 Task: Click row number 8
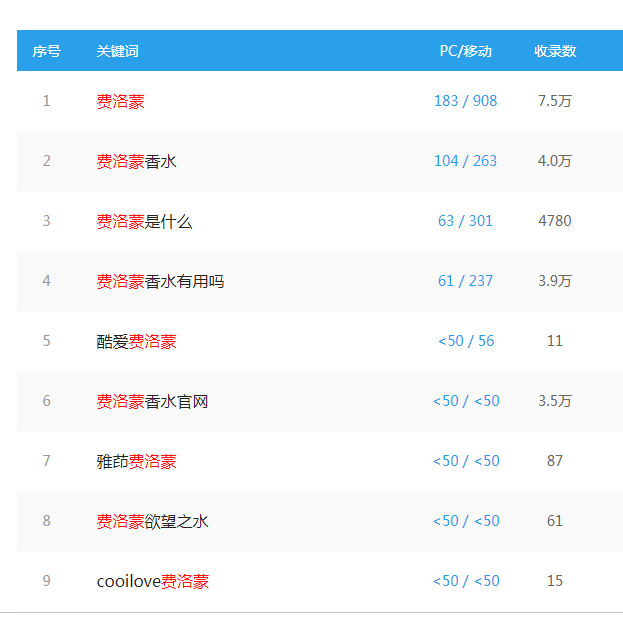pyautogui.click(x=46, y=521)
